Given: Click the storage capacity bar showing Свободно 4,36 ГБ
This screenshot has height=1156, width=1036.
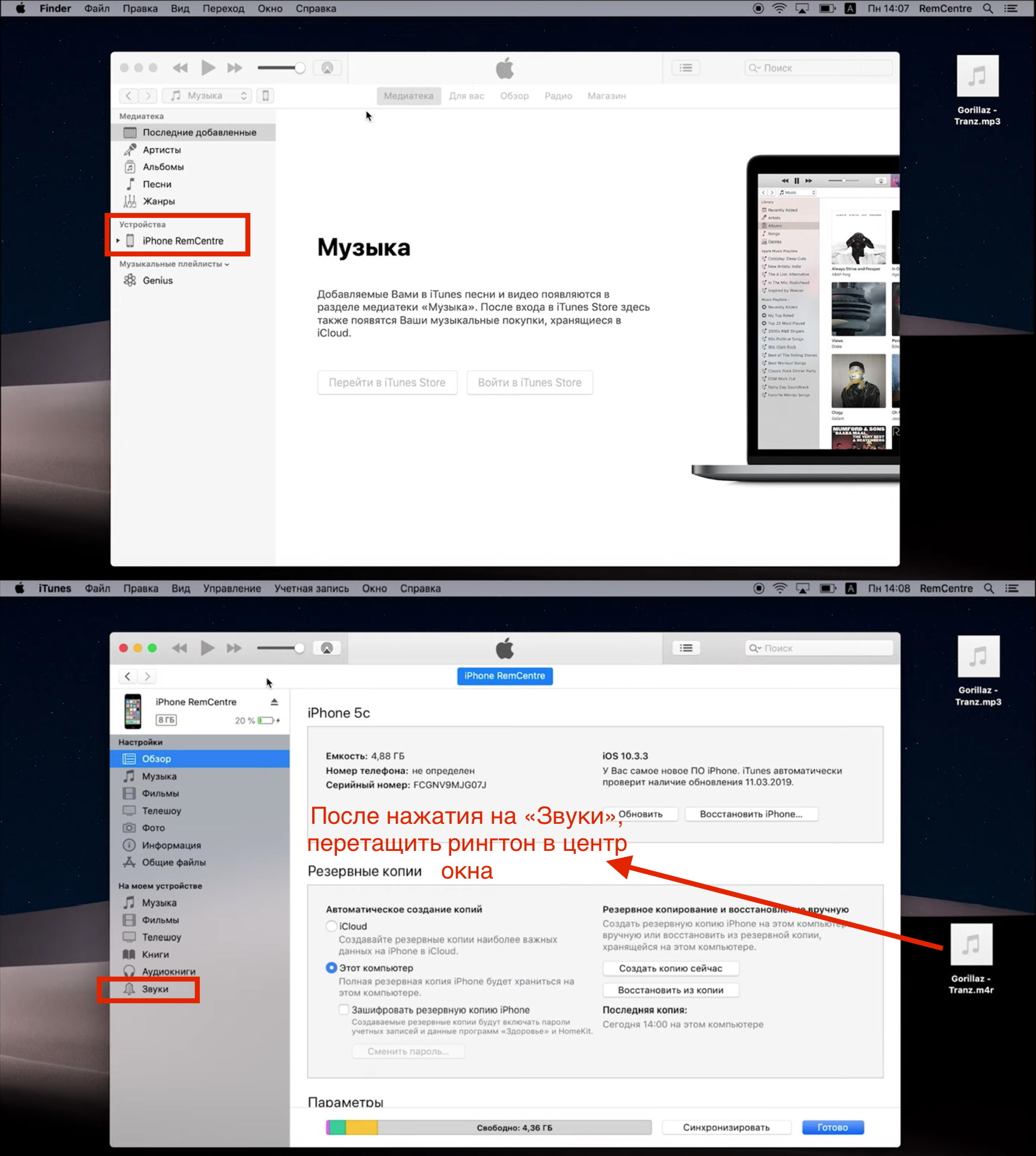Looking at the screenshot, I should [489, 1127].
